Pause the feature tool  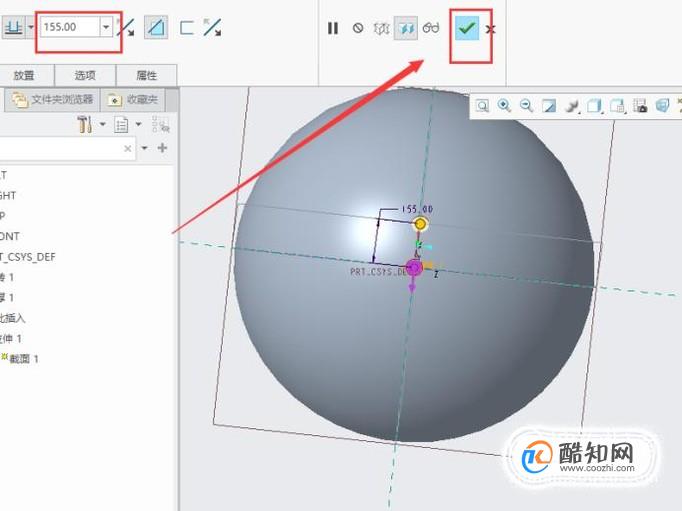[x=333, y=28]
